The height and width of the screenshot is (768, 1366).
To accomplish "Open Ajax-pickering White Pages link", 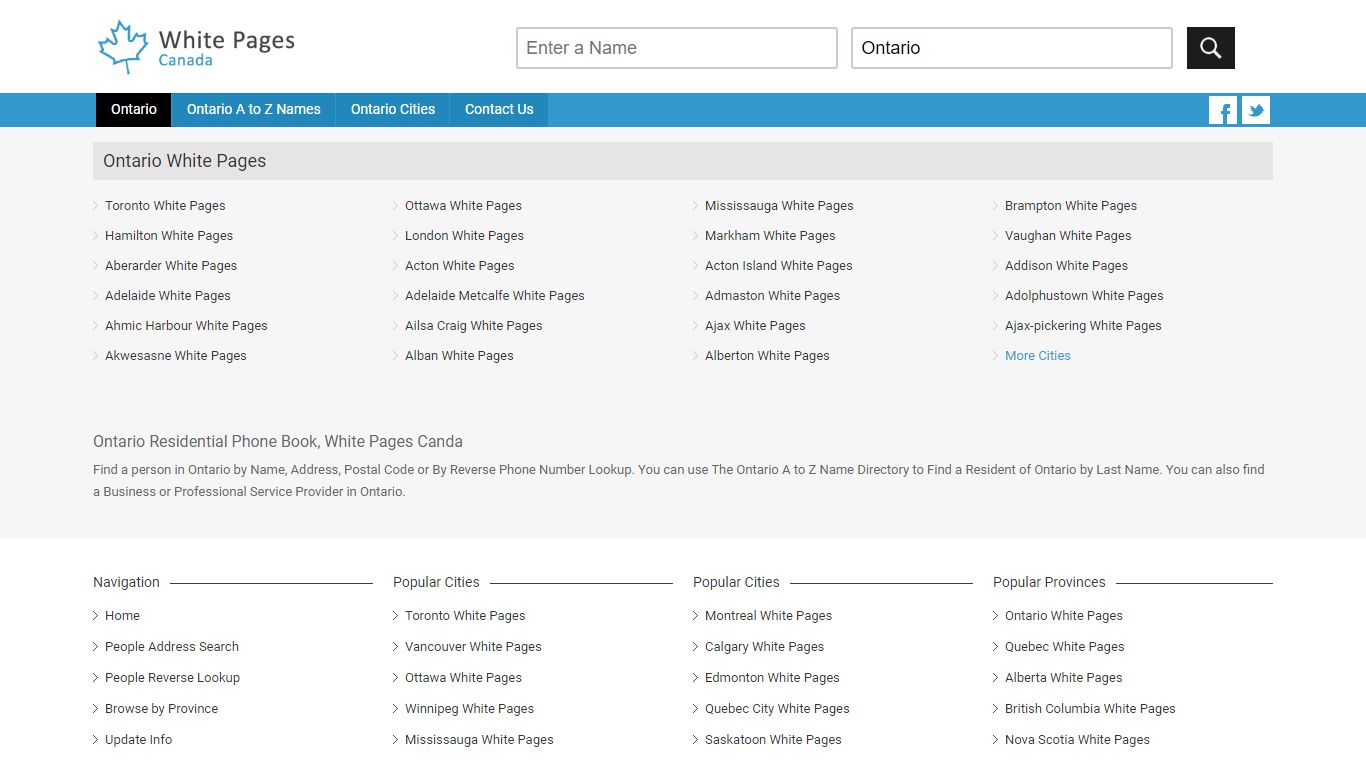I will click(1083, 326).
